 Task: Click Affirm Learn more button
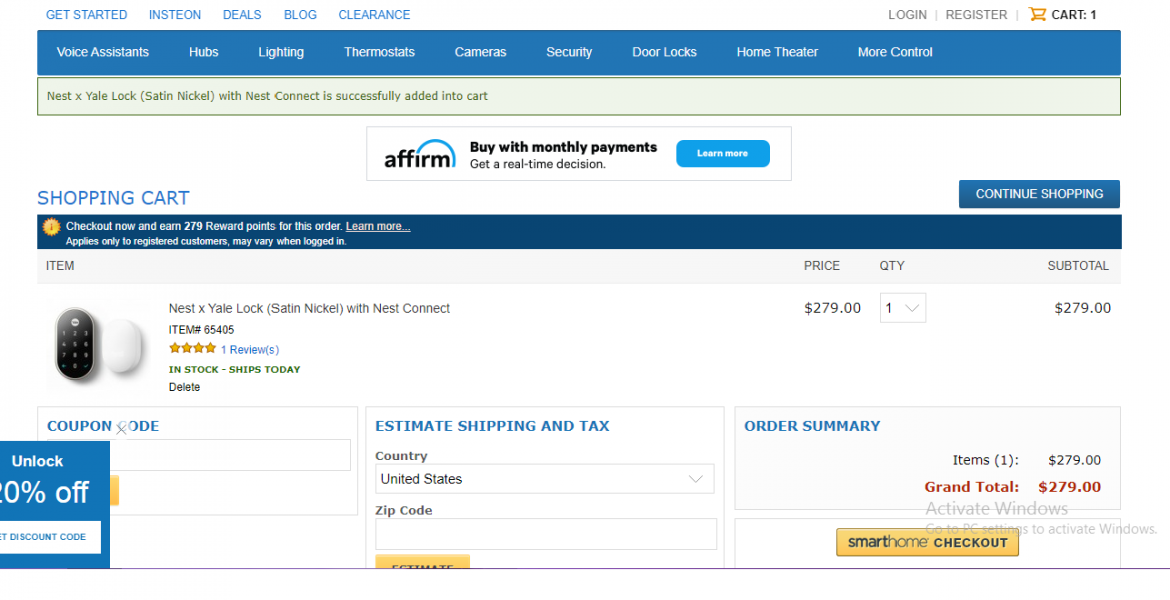[722, 154]
